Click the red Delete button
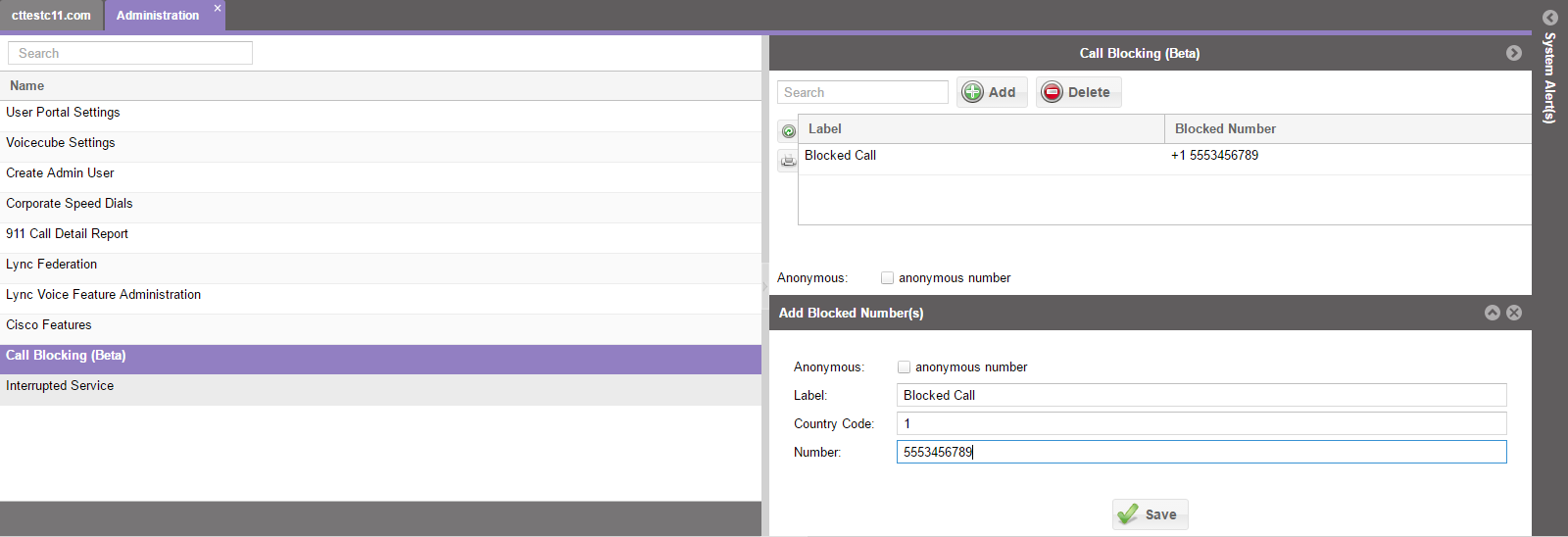 [x=1078, y=92]
